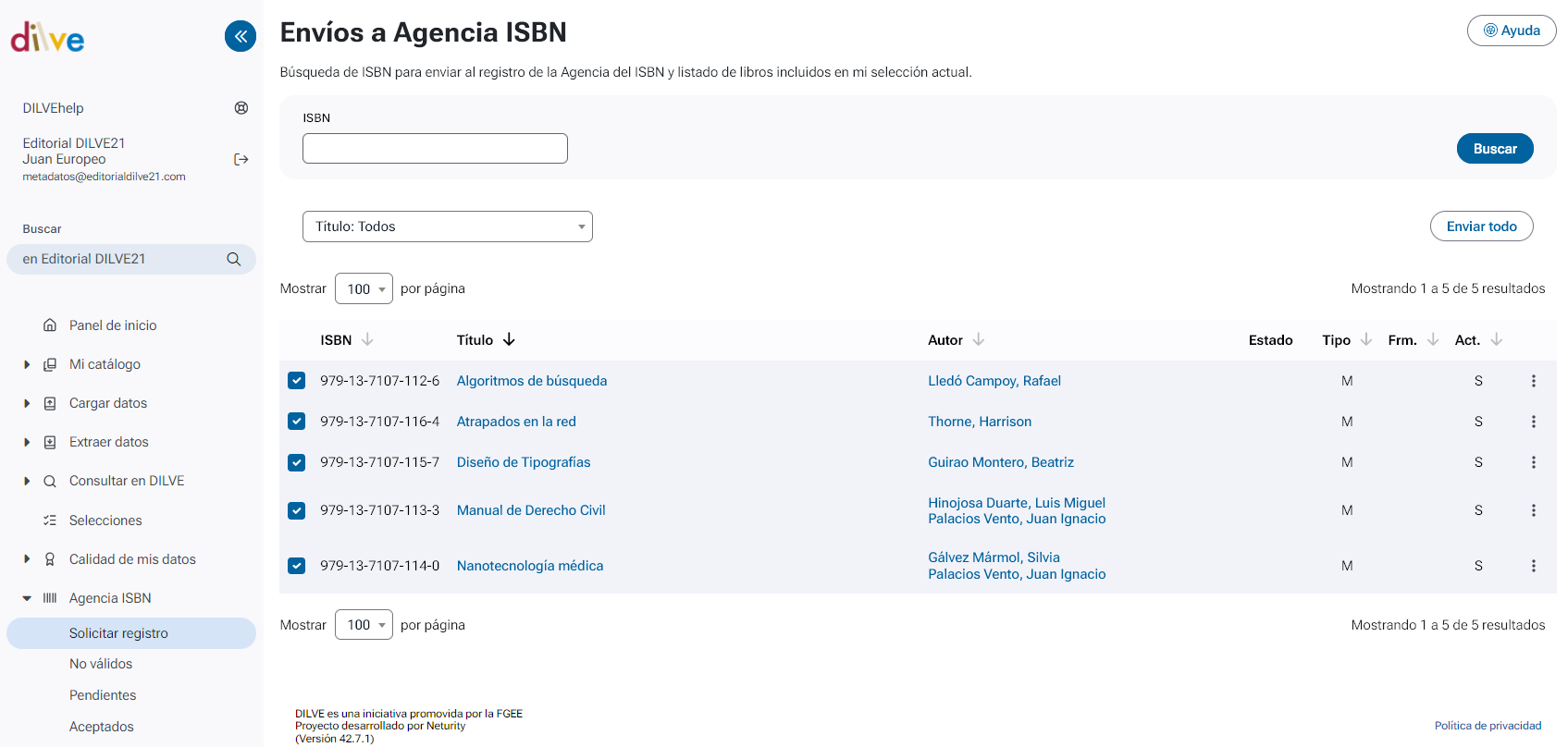Sort by ISBN column arrow

[367, 339]
